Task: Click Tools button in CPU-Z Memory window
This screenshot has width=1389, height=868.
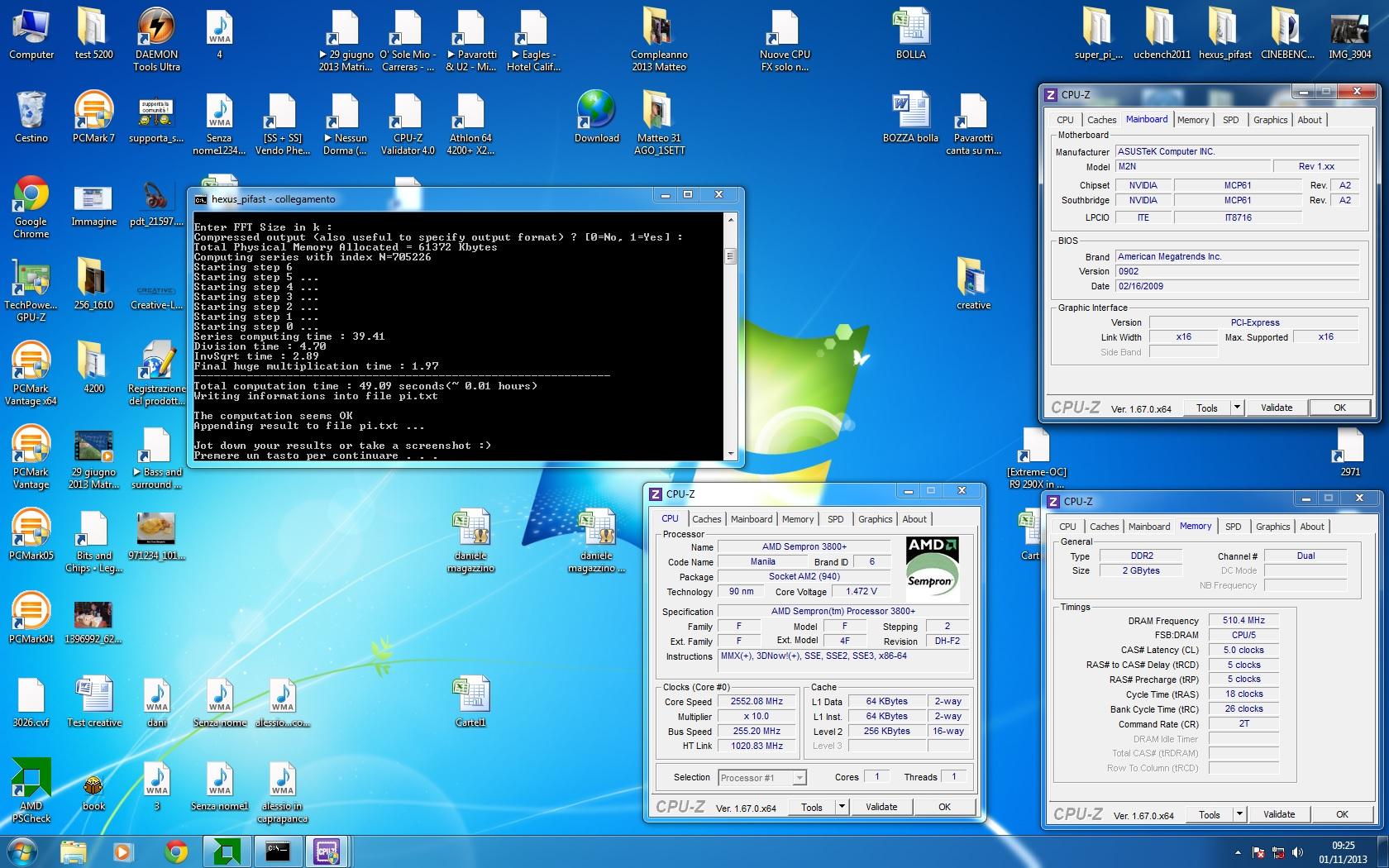Action: 1210,814
